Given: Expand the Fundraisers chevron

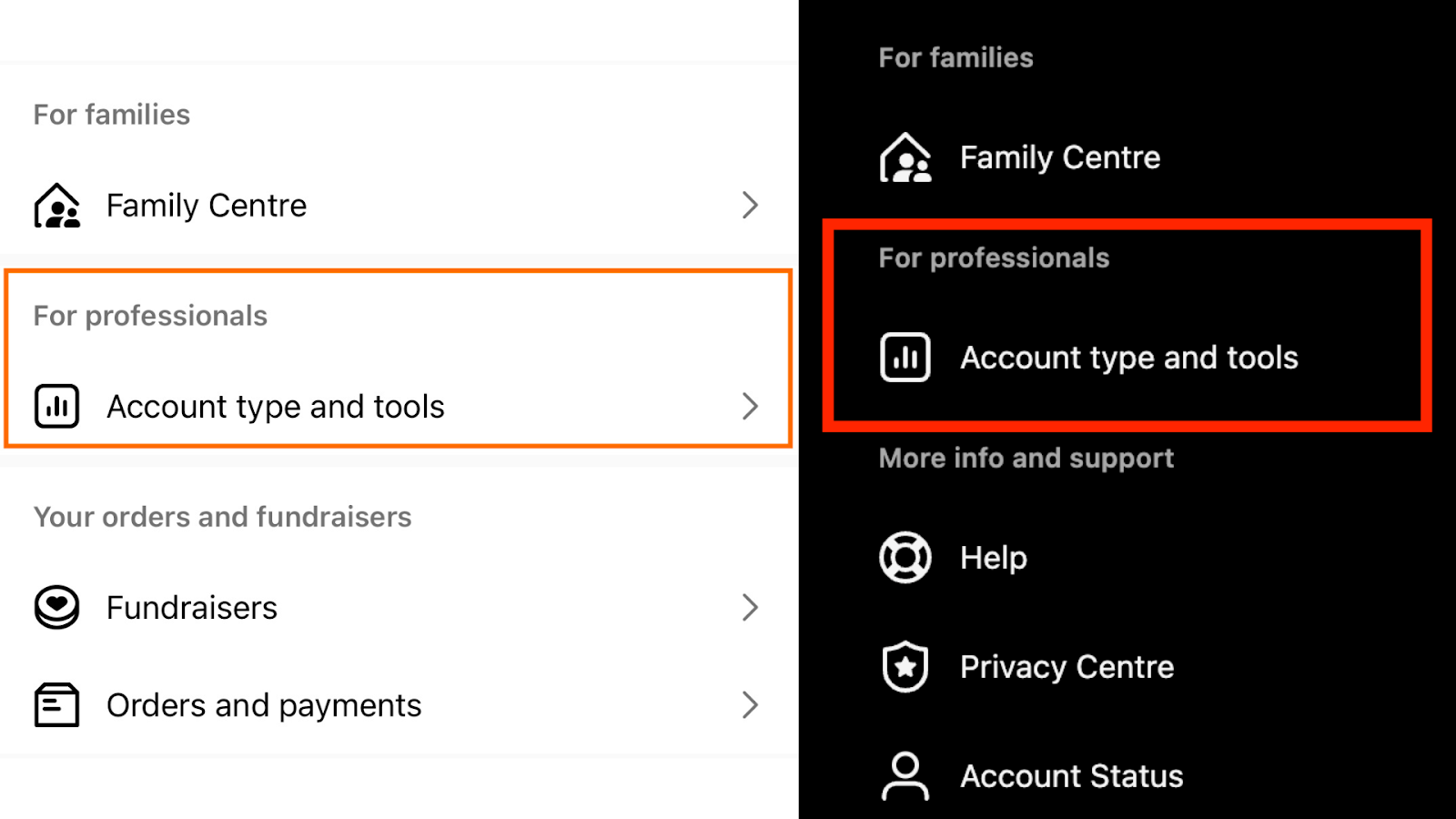Looking at the screenshot, I should point(750,607).
